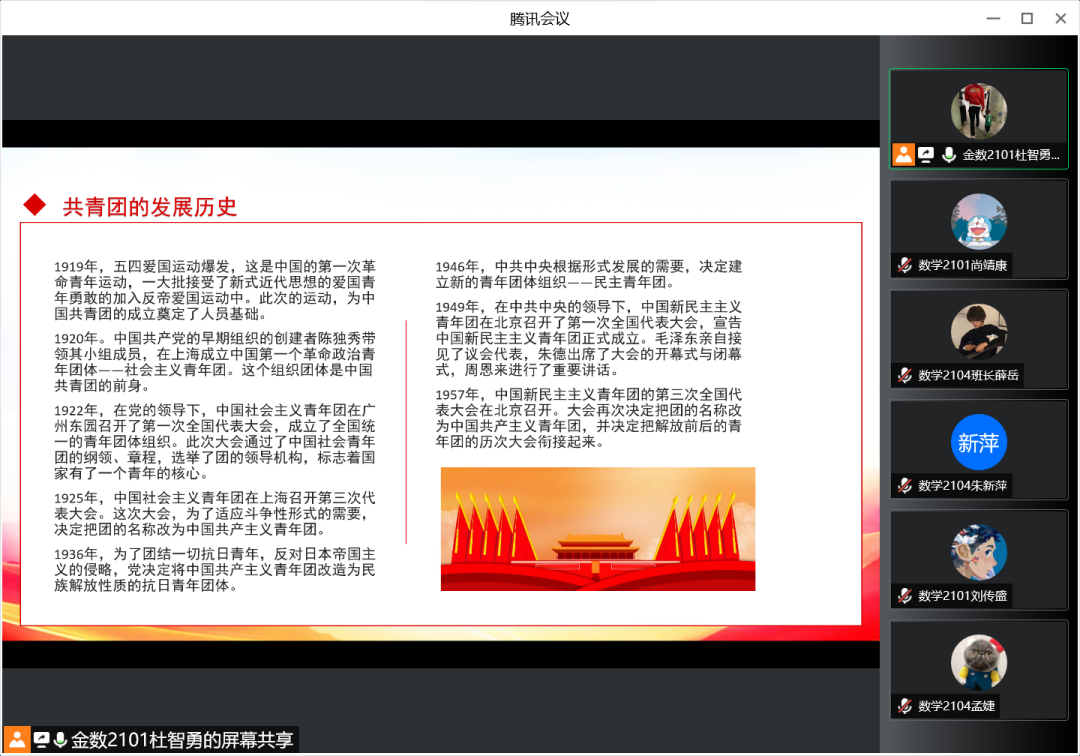Click the muted mic icon beside 数学2104孟婕
The width and height of the screenshot is (1080, 756).
pyautogui.click(x=904, y=706)
